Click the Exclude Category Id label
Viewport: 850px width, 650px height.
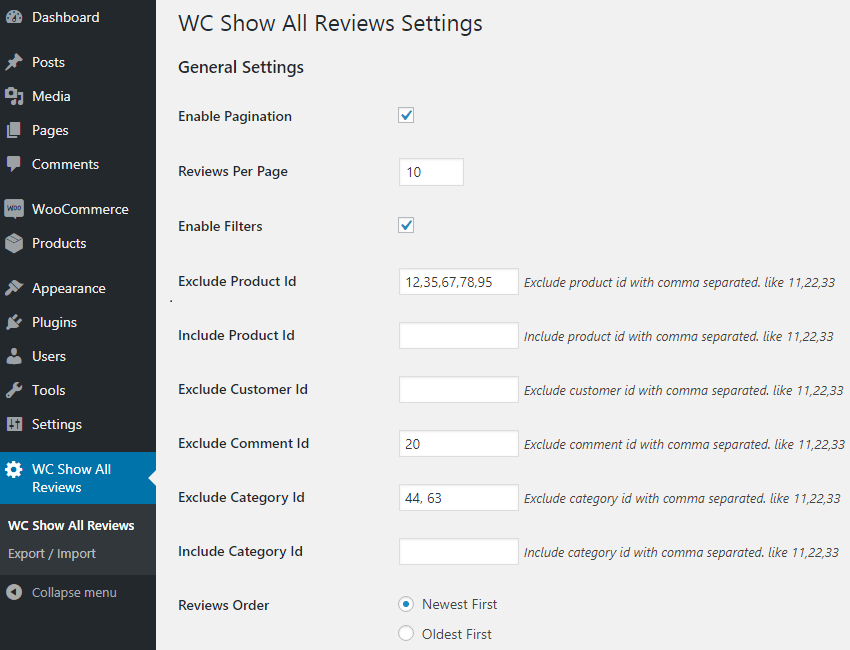coord(241,498)
